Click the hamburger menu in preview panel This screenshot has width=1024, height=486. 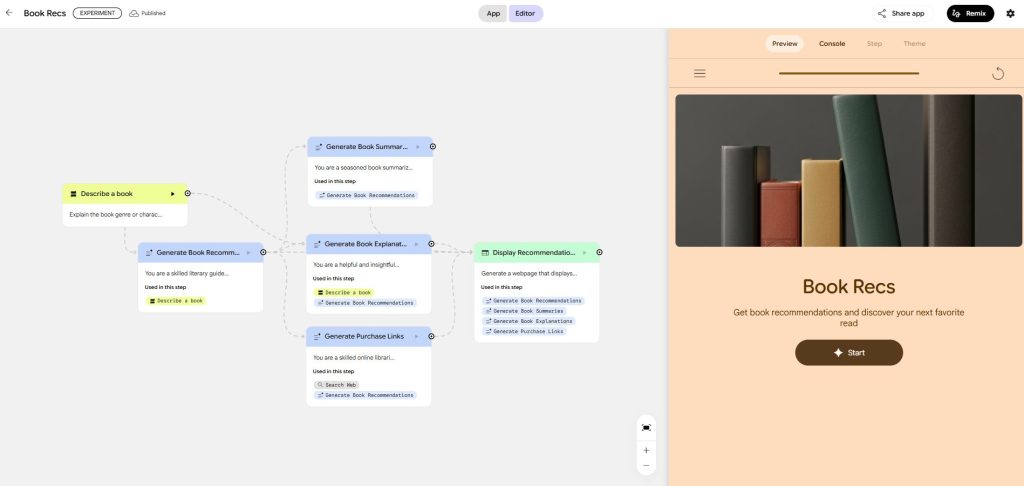(x=699, y=73)
